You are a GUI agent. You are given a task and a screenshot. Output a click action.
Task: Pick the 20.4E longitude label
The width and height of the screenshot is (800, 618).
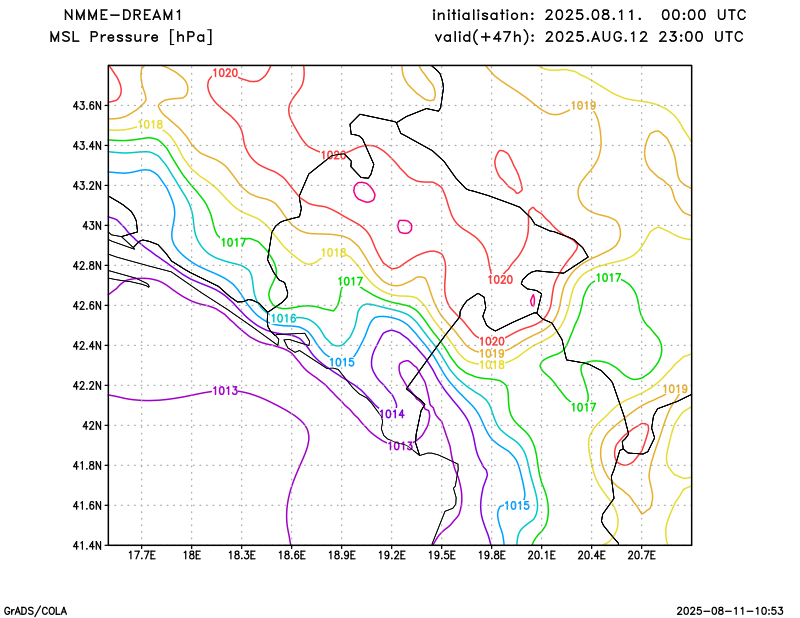click(x=591, y=555)
